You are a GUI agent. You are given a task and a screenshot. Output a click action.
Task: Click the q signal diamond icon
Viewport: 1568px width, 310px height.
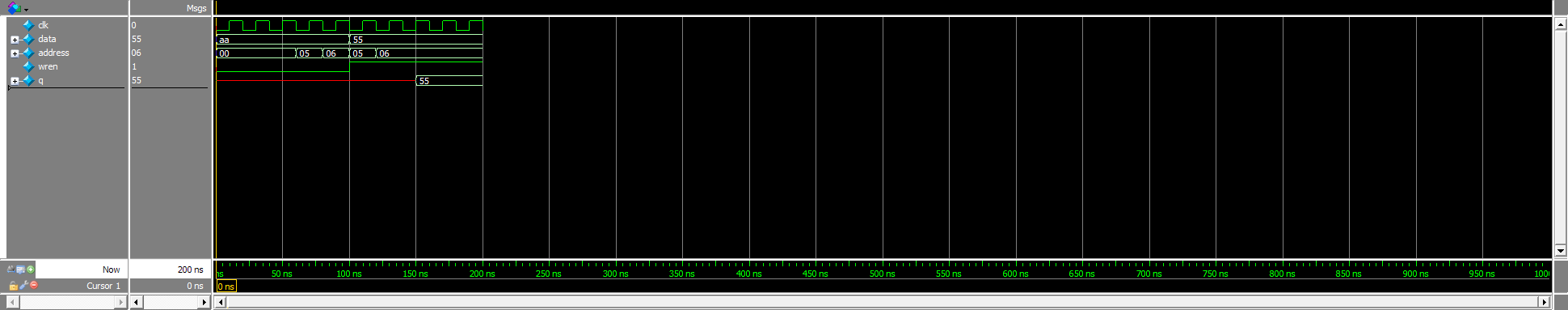(29, 80)
